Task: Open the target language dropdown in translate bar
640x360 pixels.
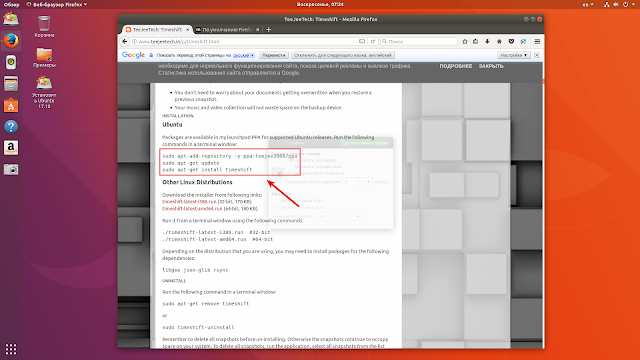Action: point(244,55)
